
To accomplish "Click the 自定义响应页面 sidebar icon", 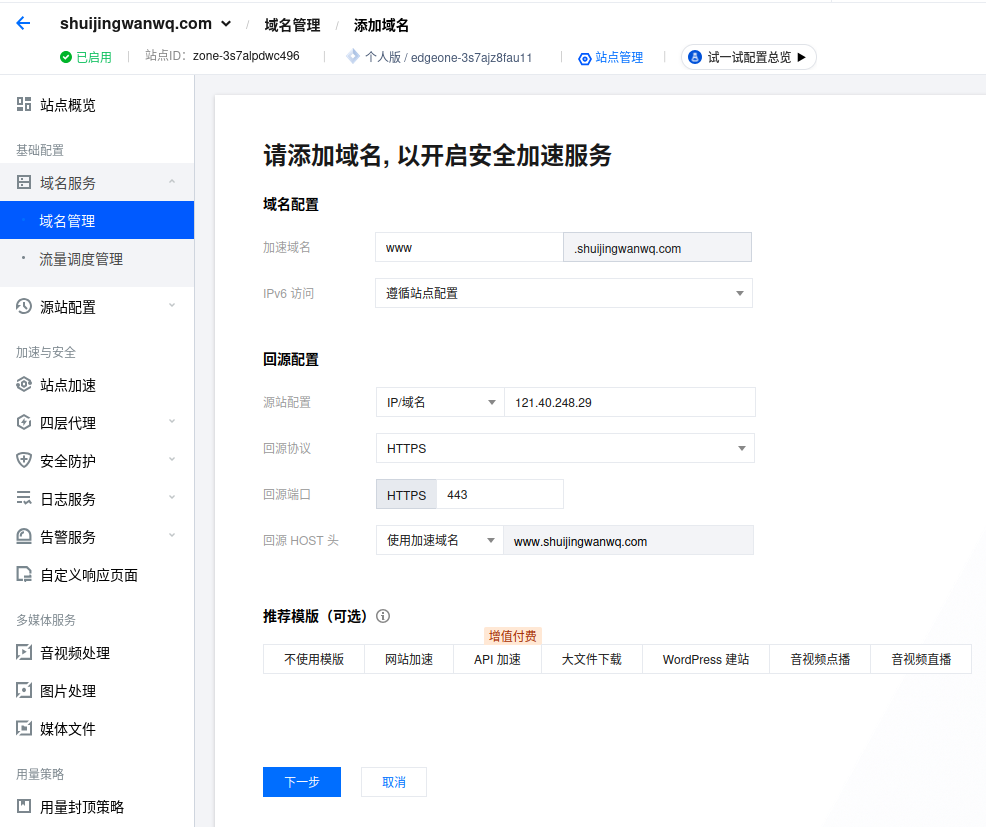I will (24, 574).
